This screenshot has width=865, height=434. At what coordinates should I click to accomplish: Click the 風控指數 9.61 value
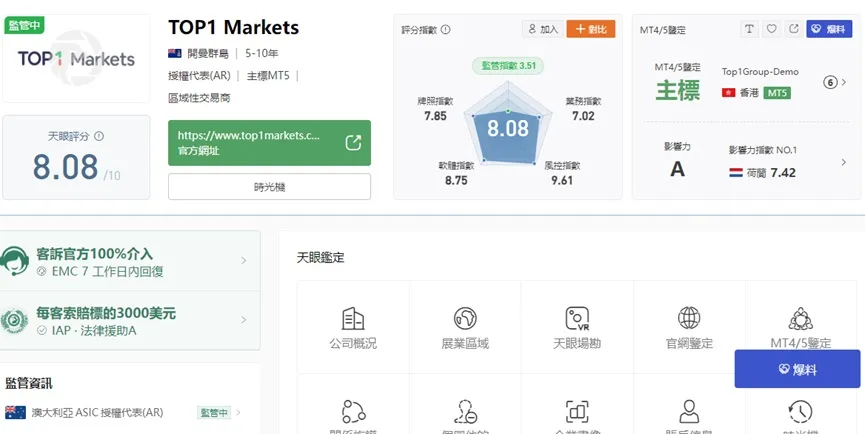(562, 180)
